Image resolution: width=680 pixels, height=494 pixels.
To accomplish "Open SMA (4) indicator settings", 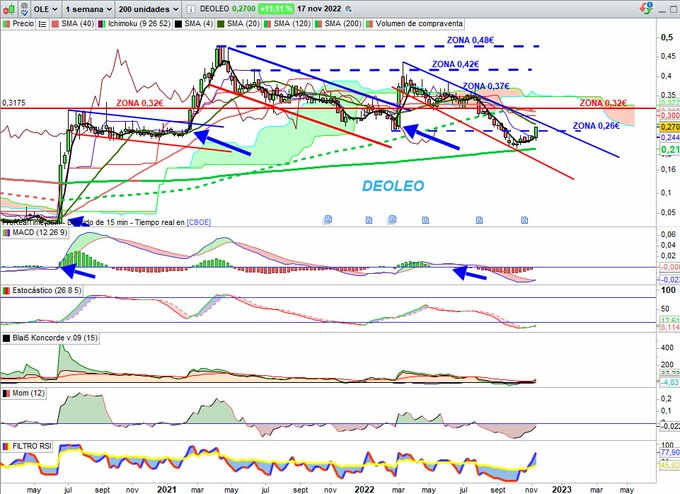I will point(199,23).
